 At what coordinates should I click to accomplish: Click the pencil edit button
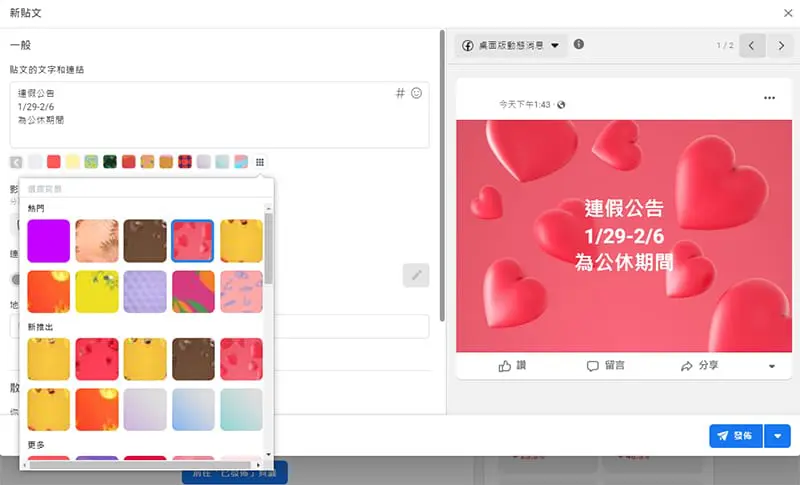pyautogui.click(x=416, y=275)
